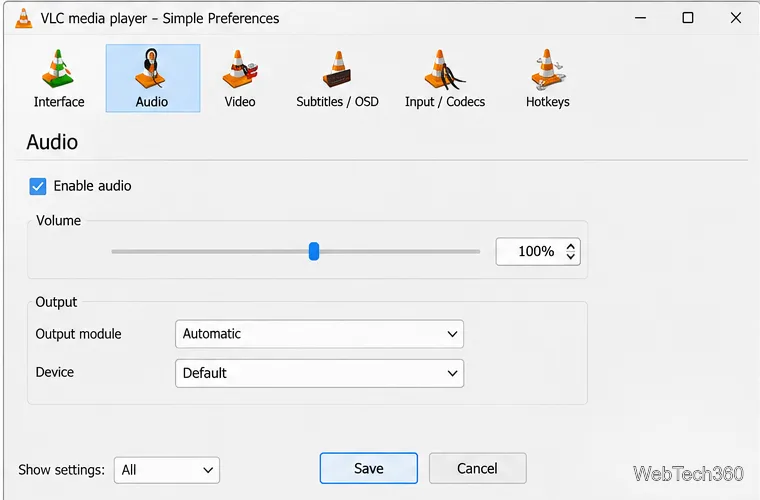This screenshot has height=500, width=760.
Task: Decrease volume with the spinner down arrow
Action: [x=570, y=256]
